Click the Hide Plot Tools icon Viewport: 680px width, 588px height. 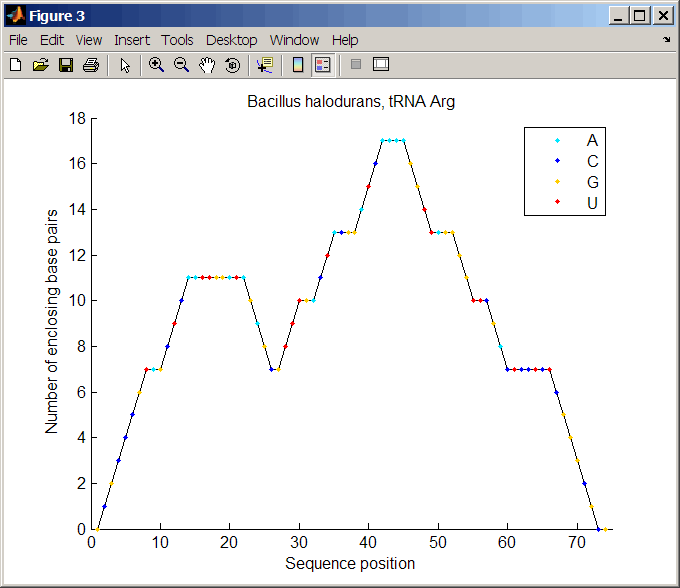[356, 65]
